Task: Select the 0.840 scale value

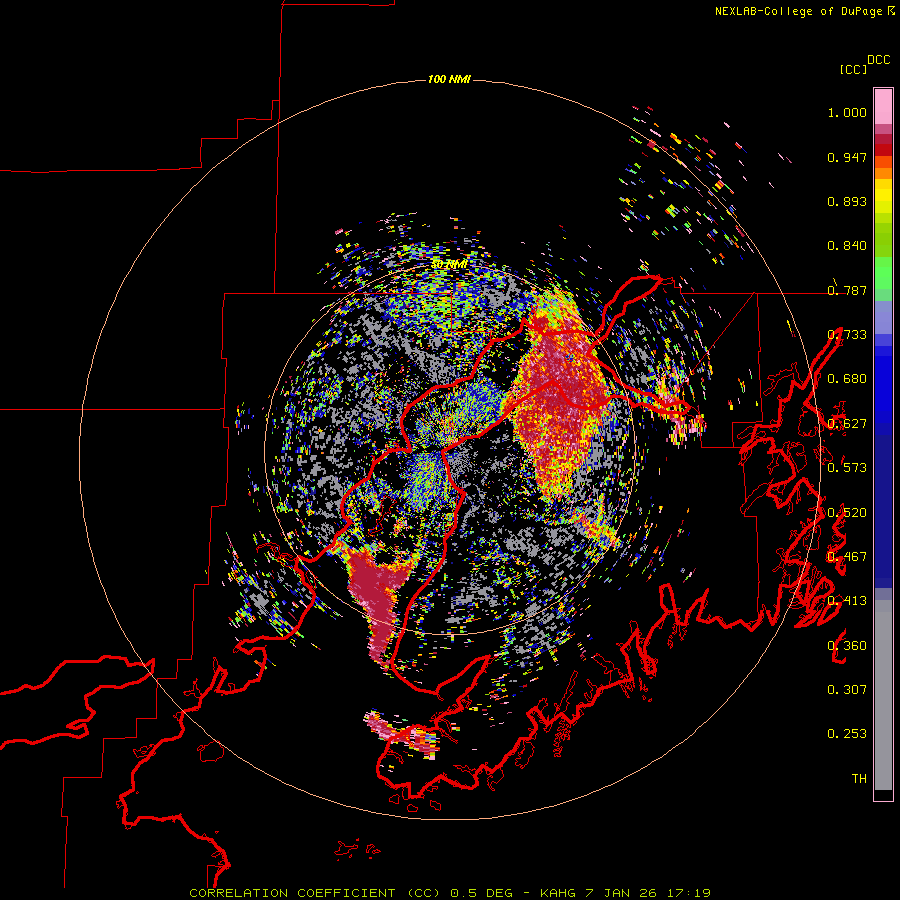Action: [847, 246]
